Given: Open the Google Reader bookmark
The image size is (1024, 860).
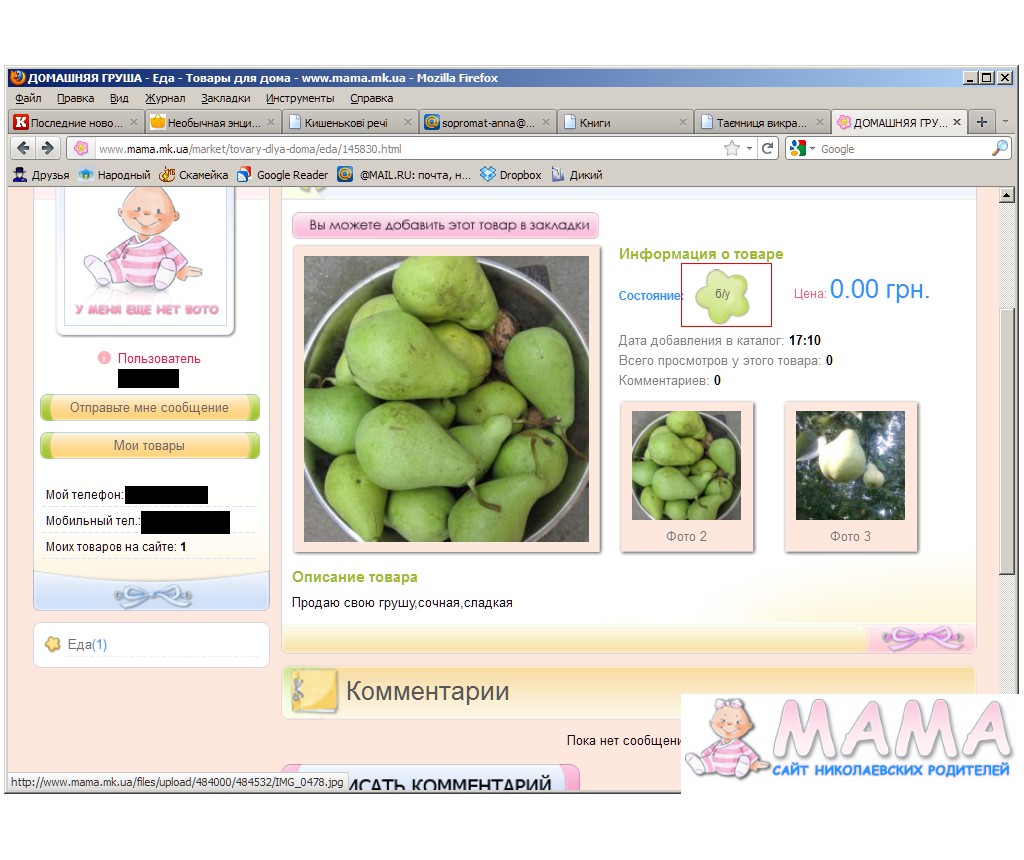Looking at the screenshot, I should pyautogui.click(x=283, y=175).
